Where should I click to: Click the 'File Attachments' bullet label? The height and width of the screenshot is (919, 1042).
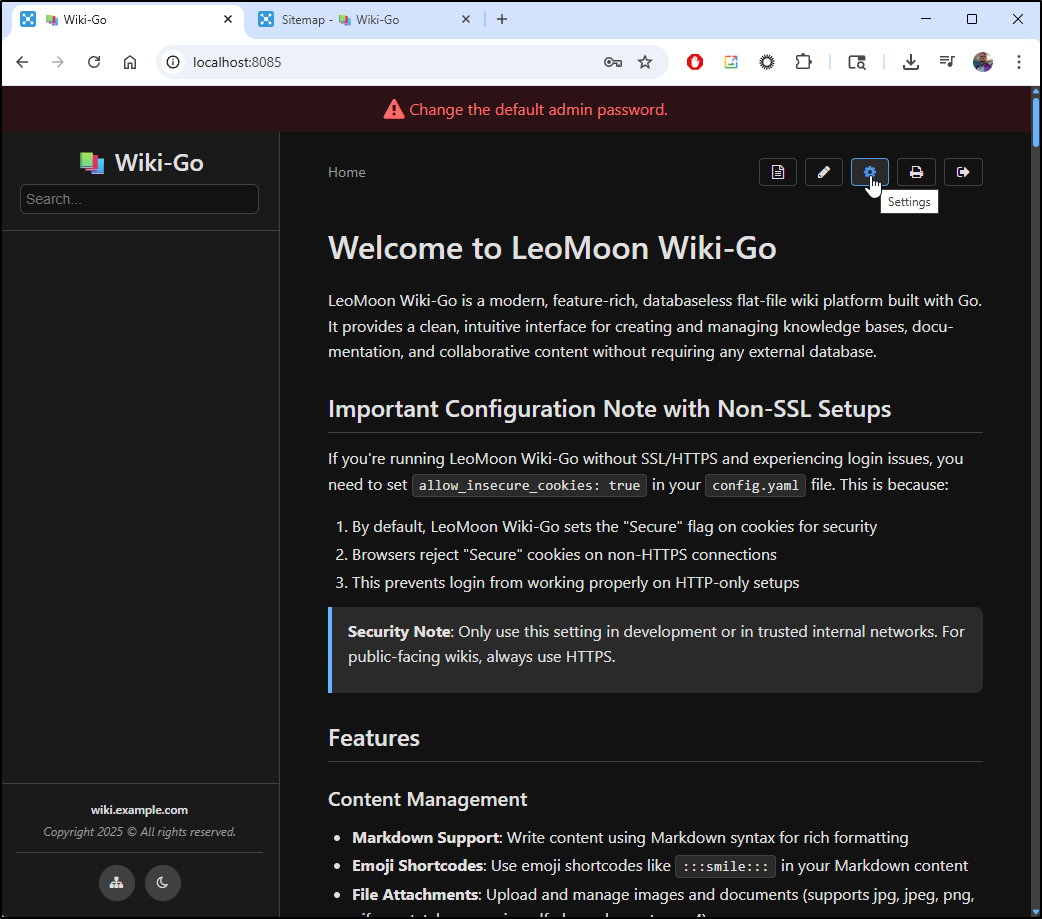415,895
